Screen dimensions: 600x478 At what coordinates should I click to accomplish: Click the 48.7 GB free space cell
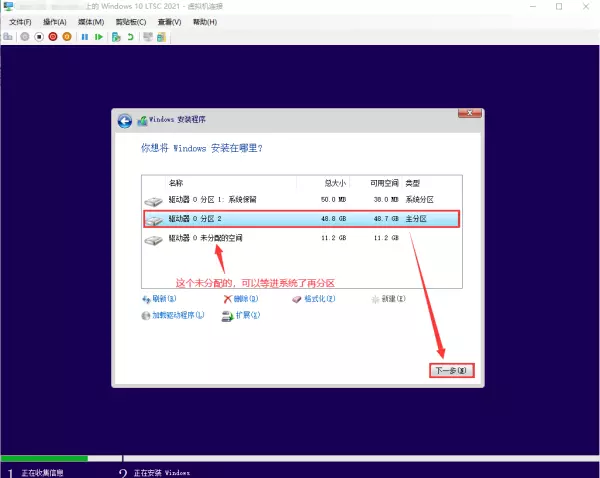386,219
